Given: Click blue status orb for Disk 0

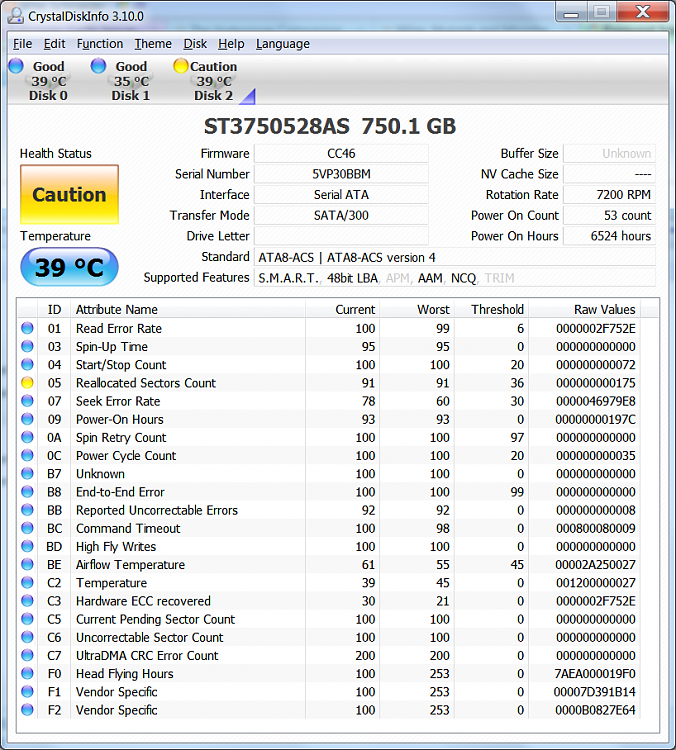Looking at the screenshot, I should tap(16, 66).
